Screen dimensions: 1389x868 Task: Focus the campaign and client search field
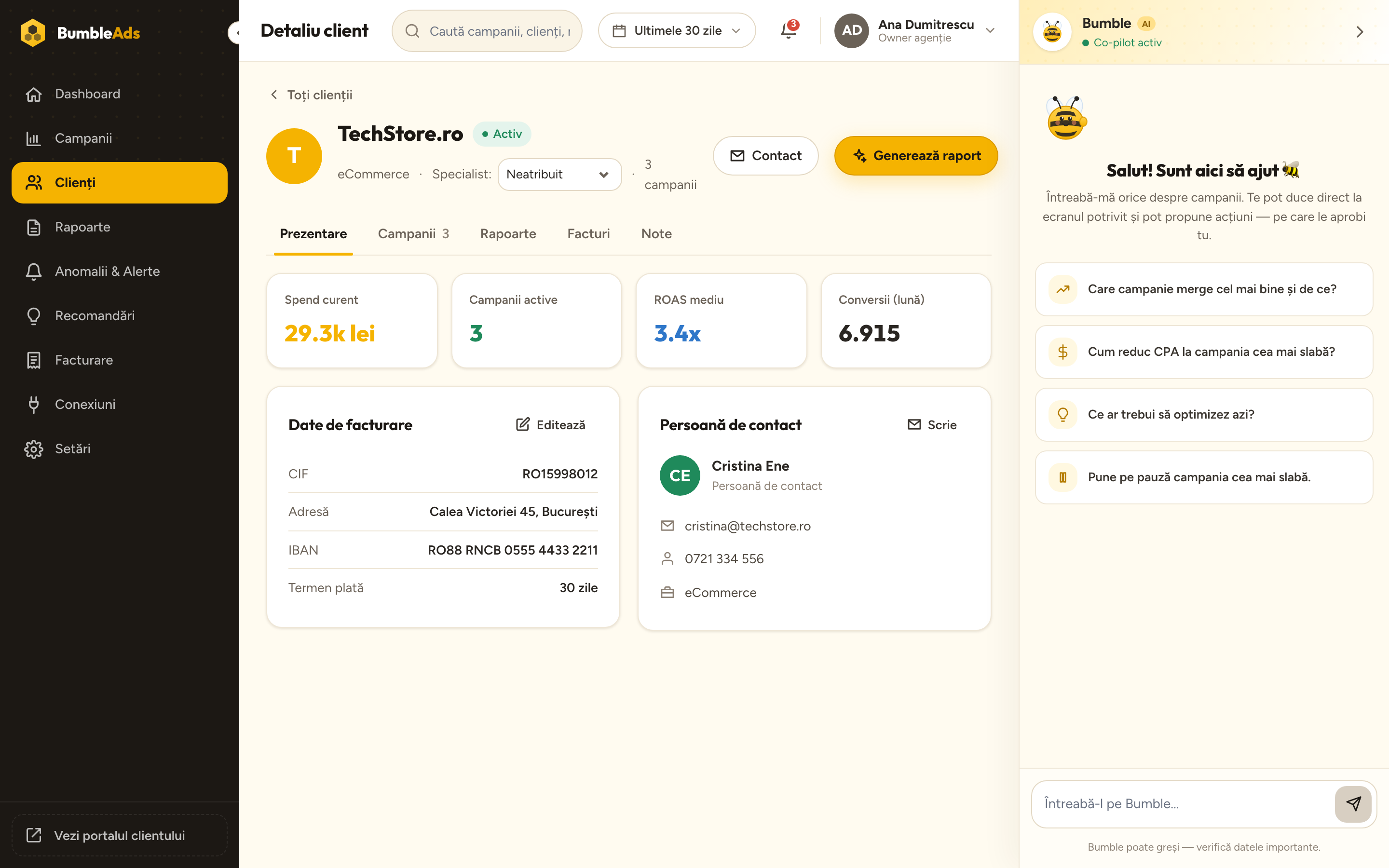coord(487,31)
